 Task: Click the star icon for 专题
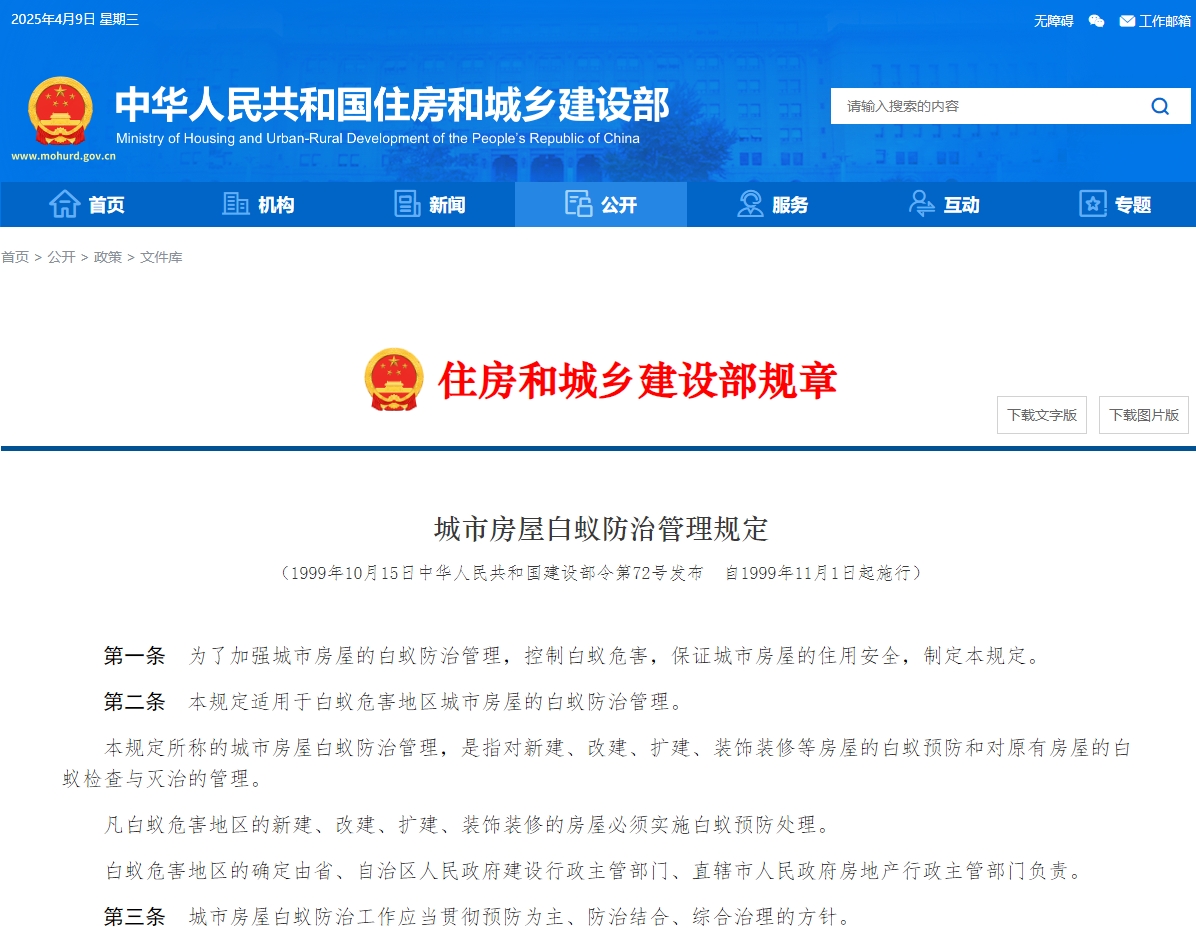click(1093, 204)
